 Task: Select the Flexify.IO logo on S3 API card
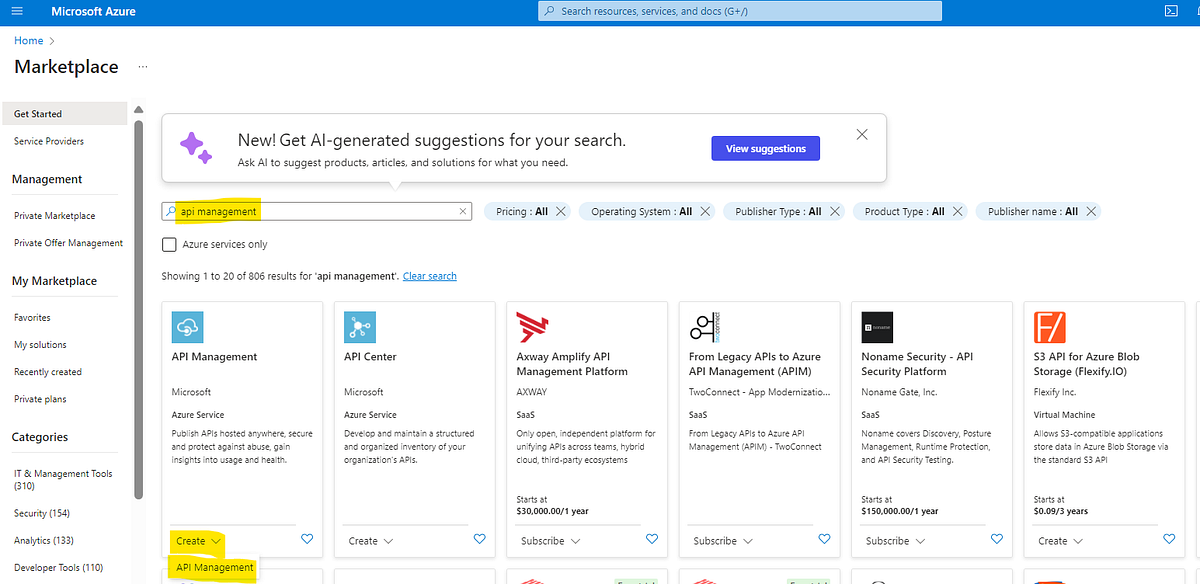click(1048, 327)
